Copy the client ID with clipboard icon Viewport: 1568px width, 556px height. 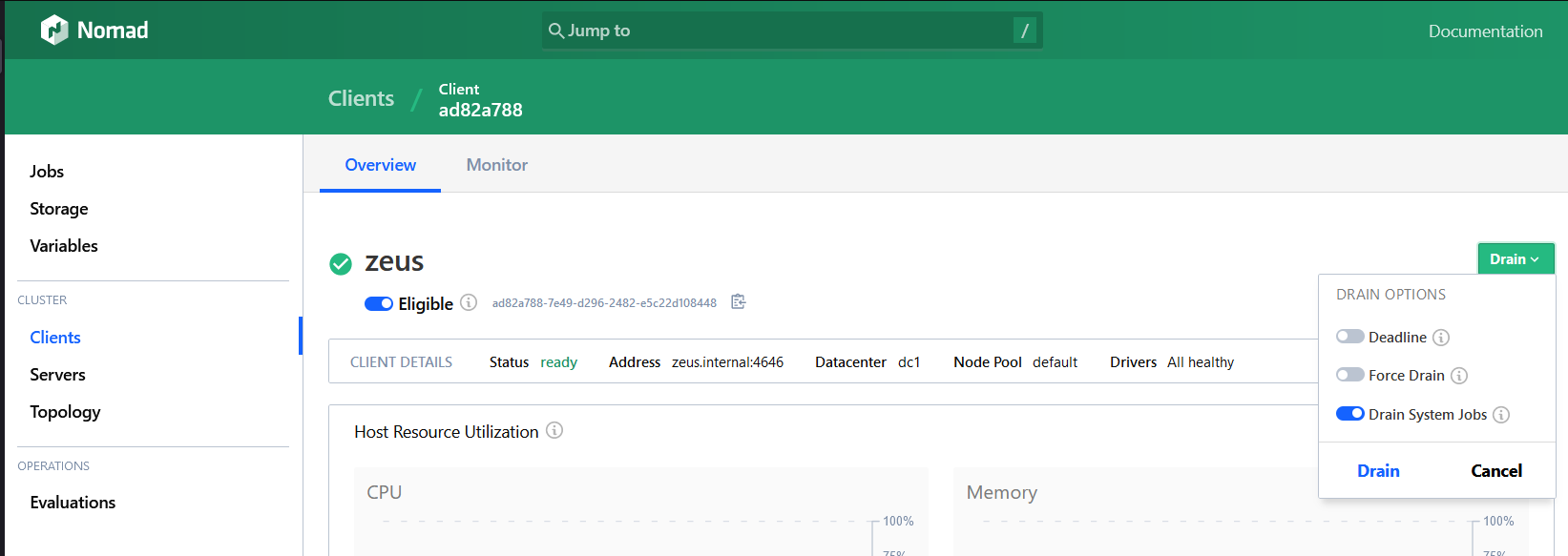coord(738,302)
